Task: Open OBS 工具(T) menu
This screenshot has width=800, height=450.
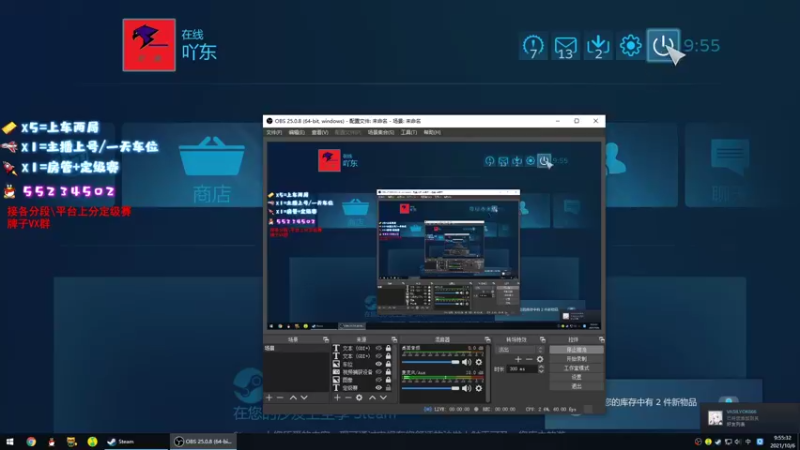Action: coord(409,133)
